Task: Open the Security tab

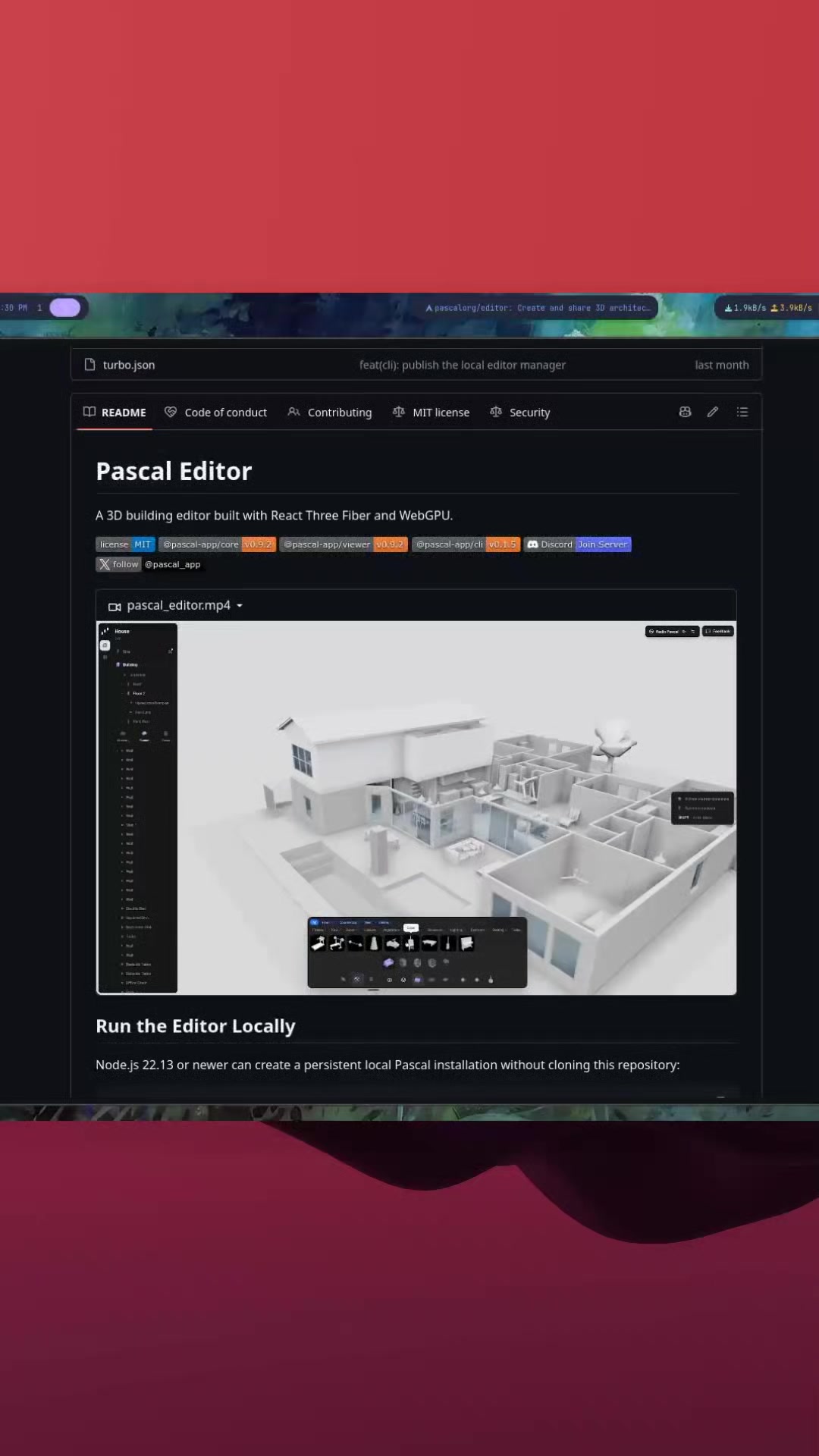Action: click(x=519, y=412)
